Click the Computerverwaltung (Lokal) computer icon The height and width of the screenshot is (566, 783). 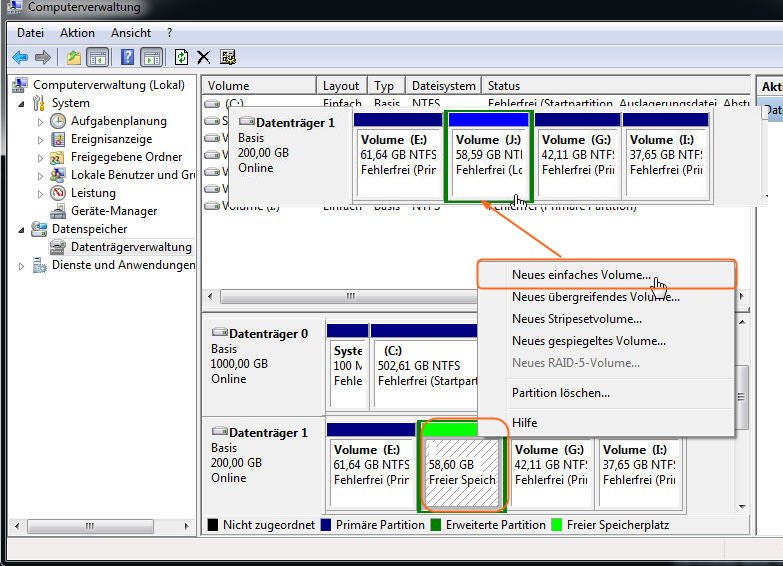pyautogui.click(x=20, y=85)
